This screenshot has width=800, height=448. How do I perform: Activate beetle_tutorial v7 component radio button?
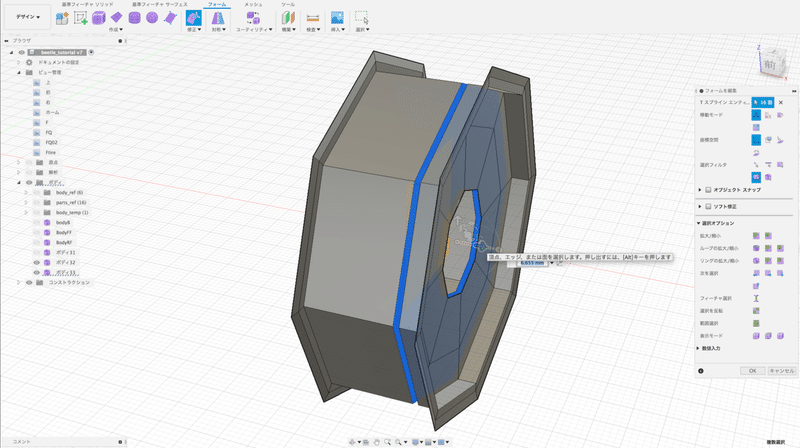91,52
